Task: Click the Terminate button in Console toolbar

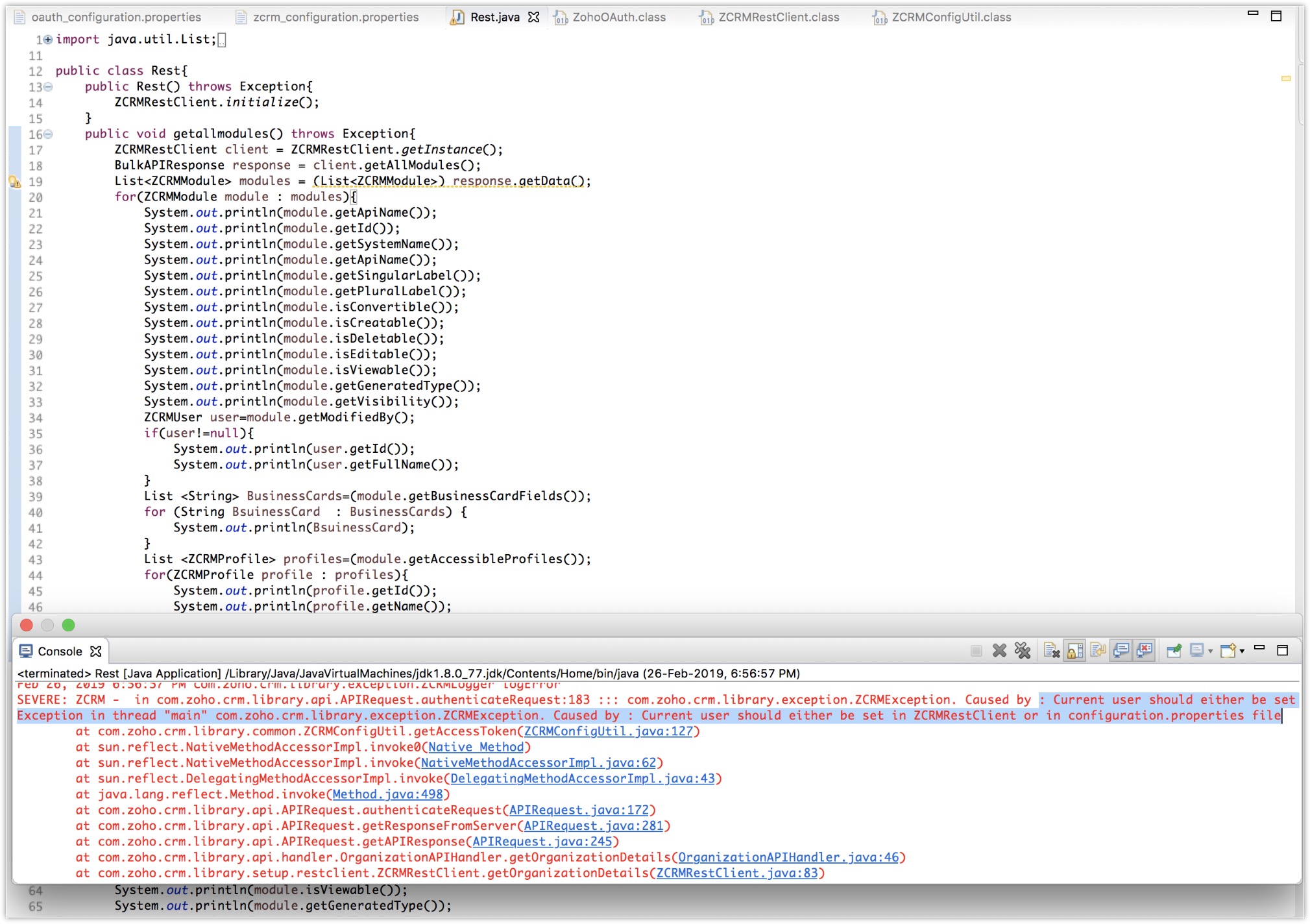Action: coord(976,651)
